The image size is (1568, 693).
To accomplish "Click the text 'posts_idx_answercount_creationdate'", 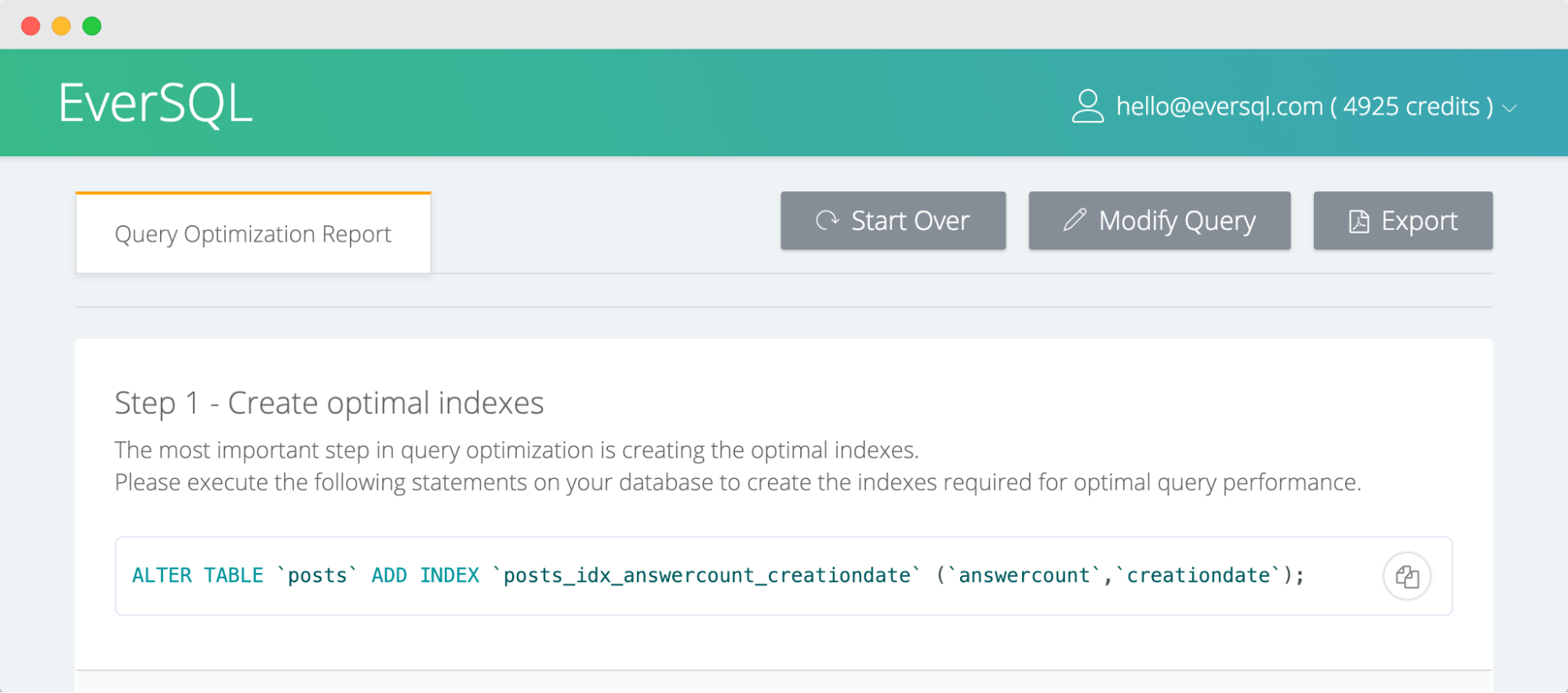I will (x=707, y=575).
